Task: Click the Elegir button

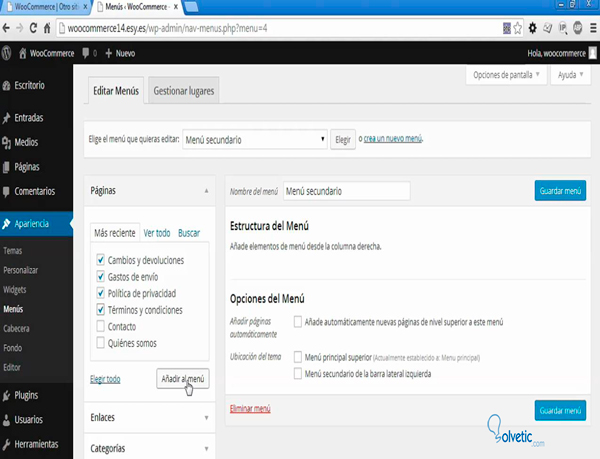Action: pyautogui.click(x=343, y=140)
